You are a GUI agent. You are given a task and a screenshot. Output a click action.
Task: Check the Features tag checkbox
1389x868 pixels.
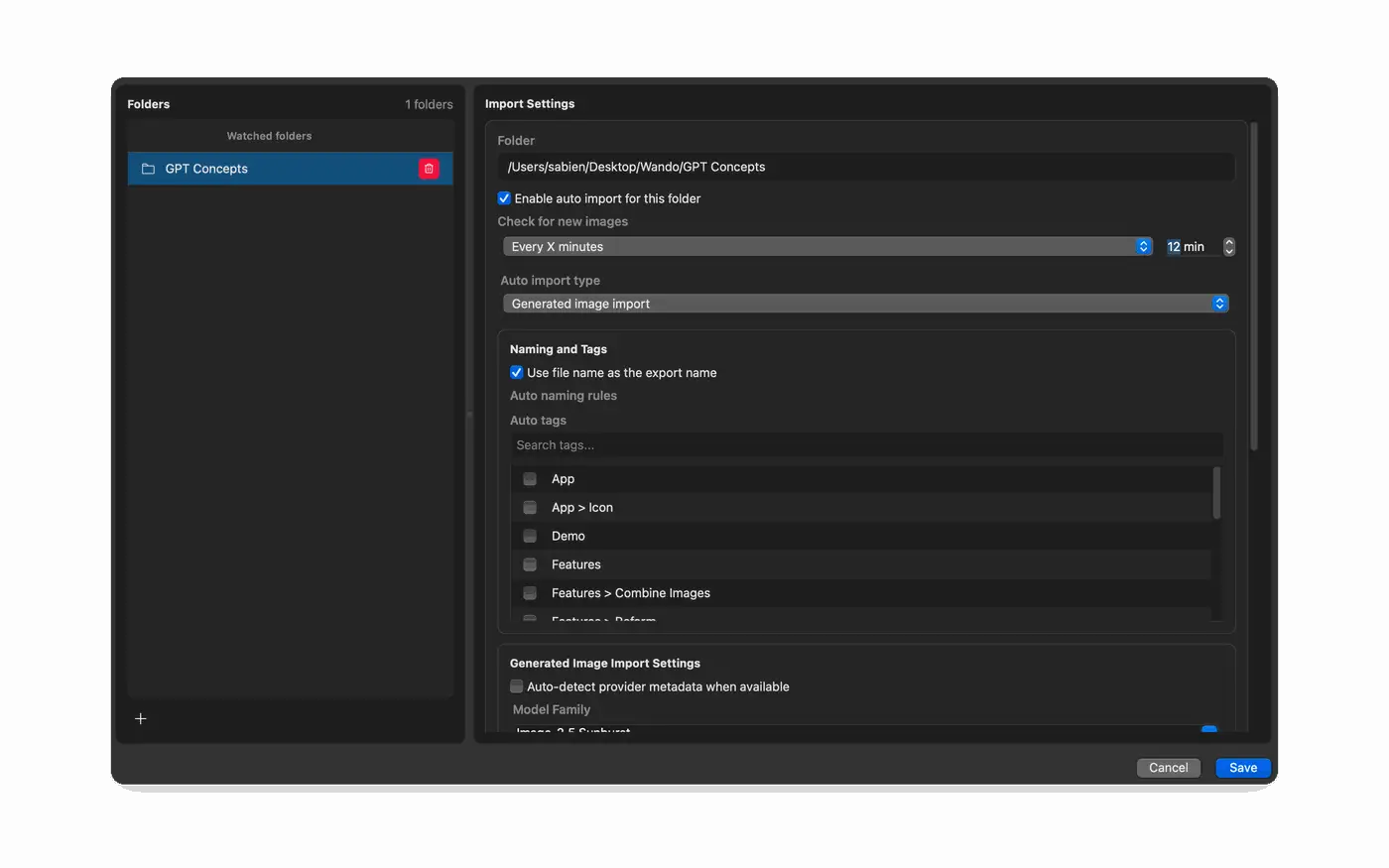click(x=530, y=564)
